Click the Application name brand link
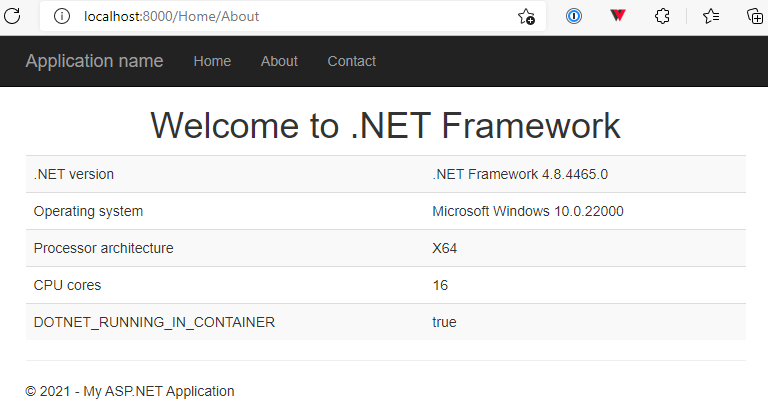This screenshot has width=768, height=410. tap(94, 61)
